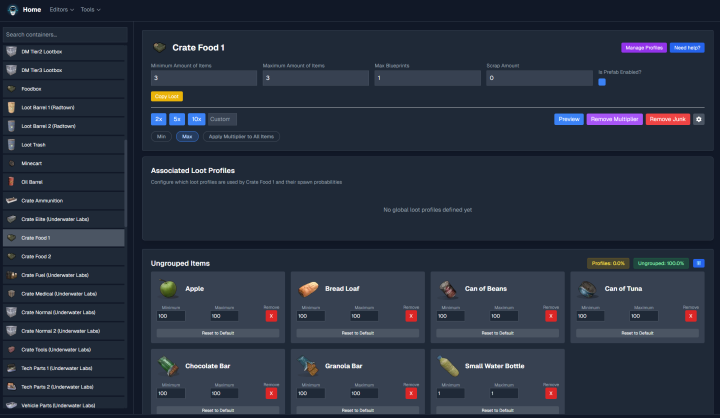Screen dimensions: 720x418
Task: Click the Max Blueprints field
Action: [428, 78]
